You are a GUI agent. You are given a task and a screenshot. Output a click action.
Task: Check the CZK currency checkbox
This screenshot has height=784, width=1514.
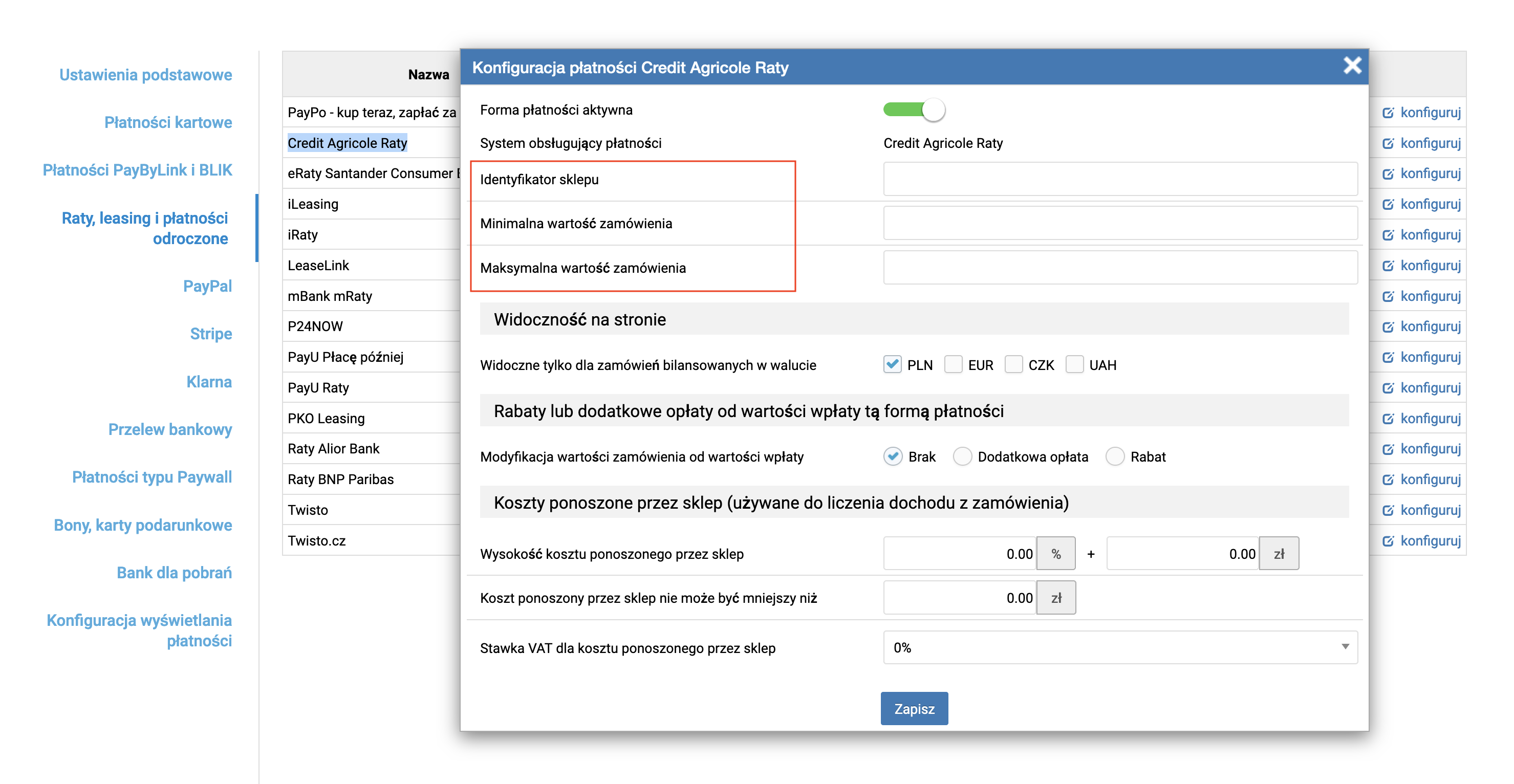[x=1013, y=364]
